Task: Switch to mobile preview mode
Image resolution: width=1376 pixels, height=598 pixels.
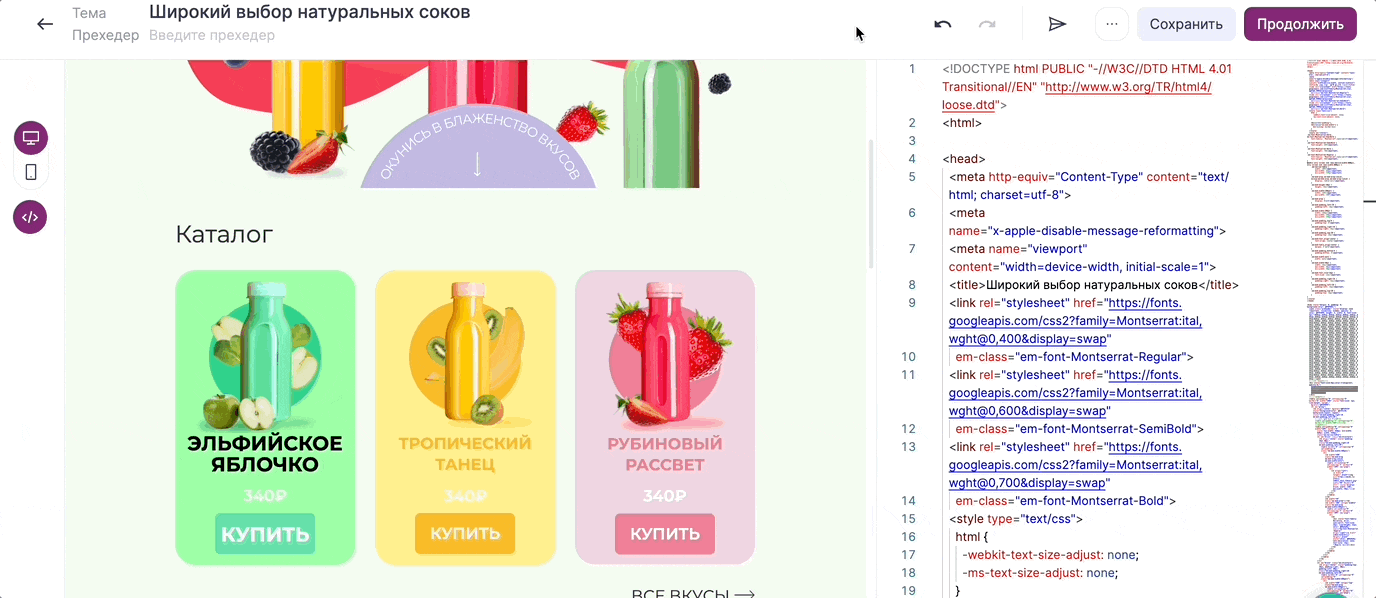Action: [31, 172]
